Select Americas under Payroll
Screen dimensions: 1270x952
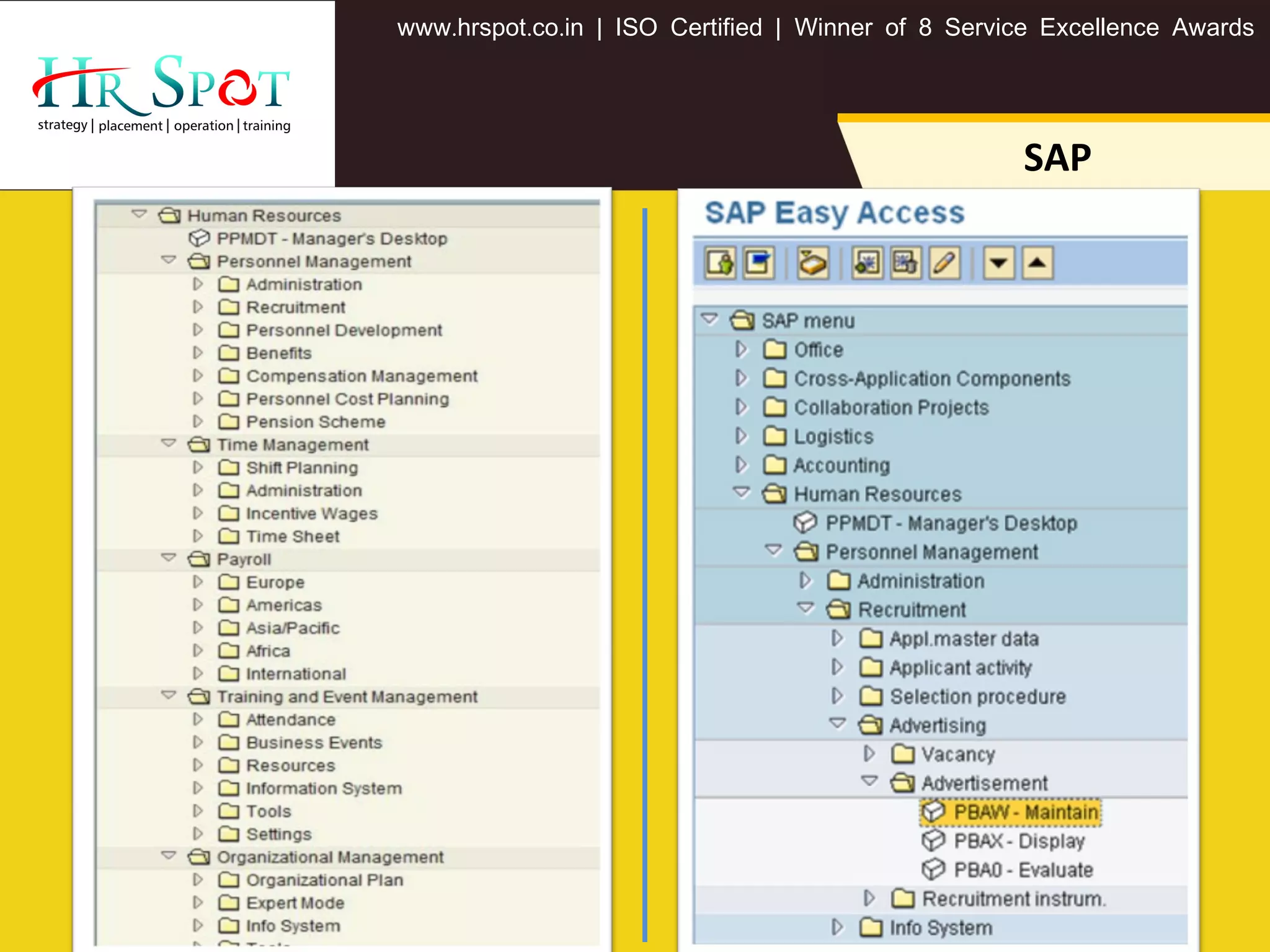284,605
